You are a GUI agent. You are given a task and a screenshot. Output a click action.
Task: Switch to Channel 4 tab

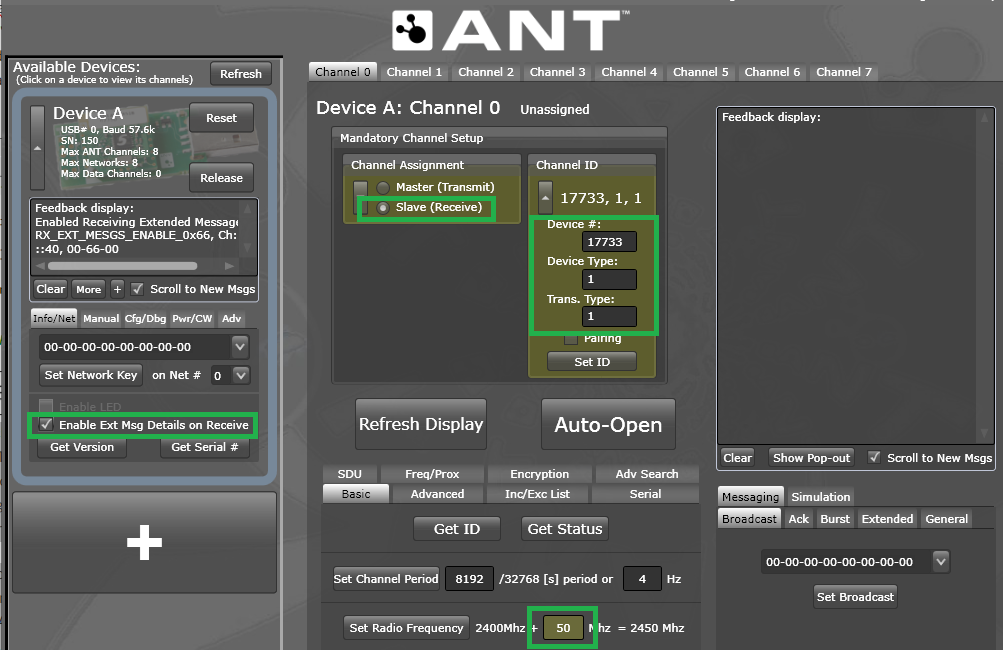629,72
